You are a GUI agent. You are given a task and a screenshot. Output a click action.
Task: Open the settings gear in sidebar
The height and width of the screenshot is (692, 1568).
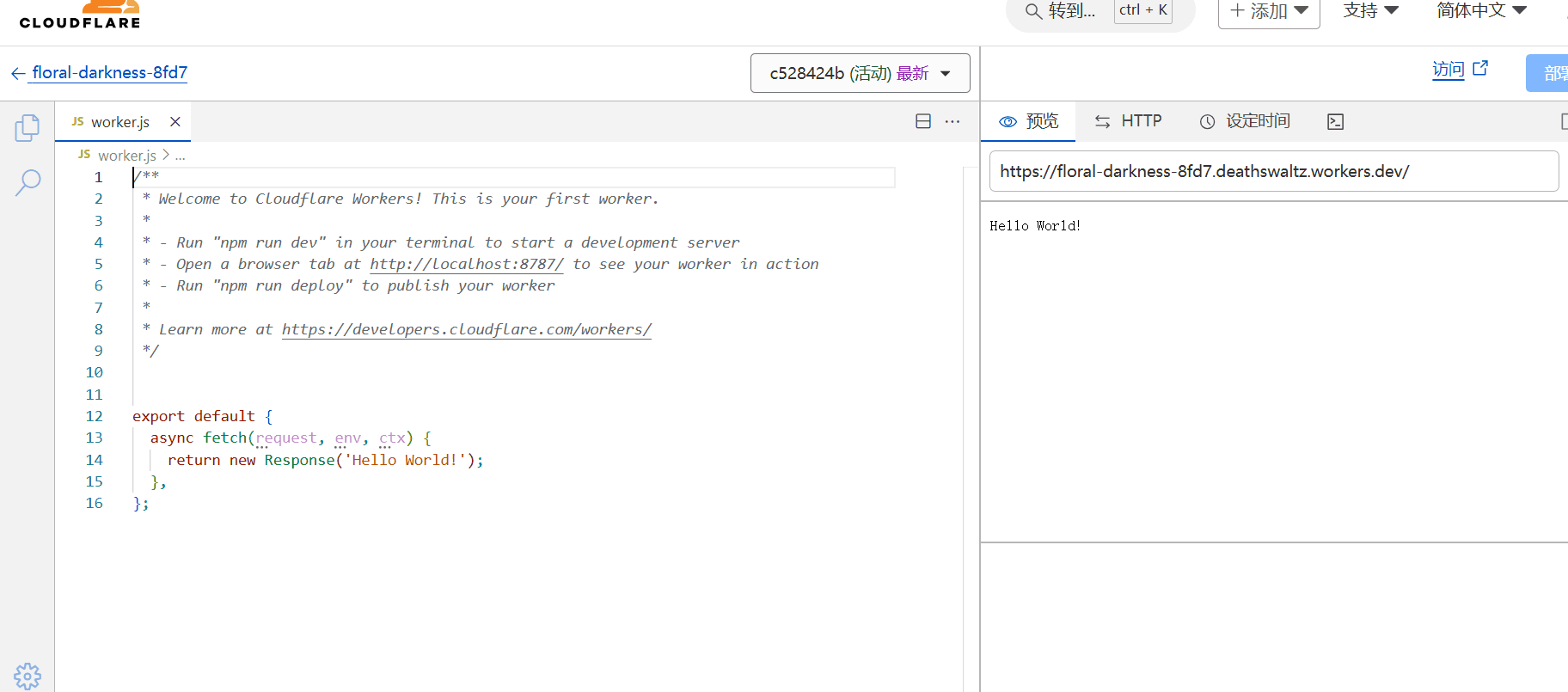pyautogui.click(x=28, y=676)
